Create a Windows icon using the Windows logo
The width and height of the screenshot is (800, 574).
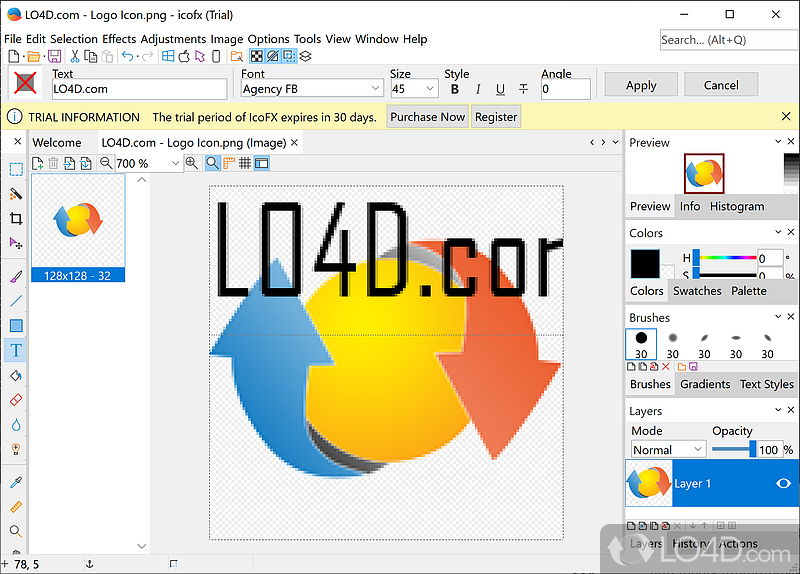pos(168,56)
